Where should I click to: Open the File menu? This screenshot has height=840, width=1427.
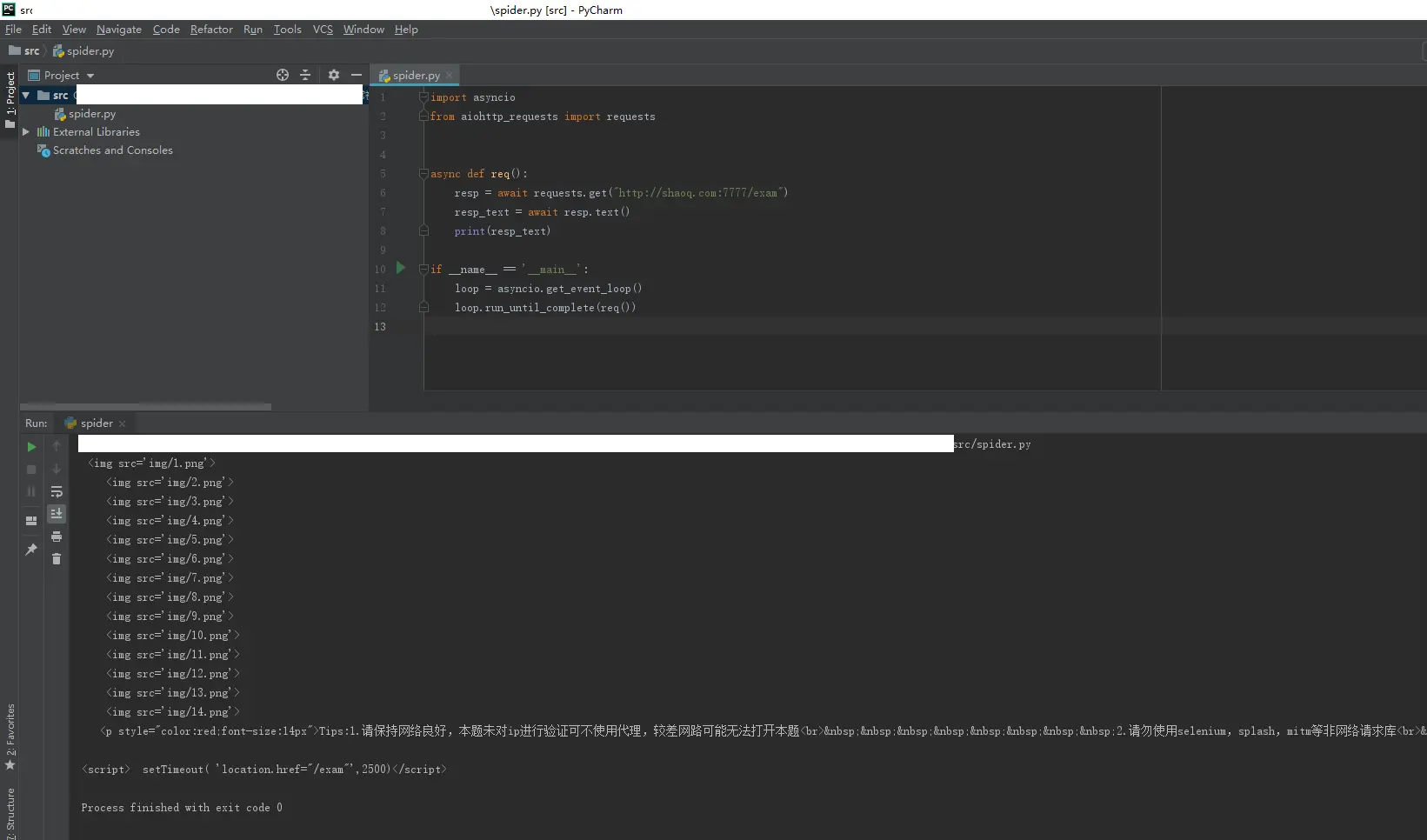[13, 30]
